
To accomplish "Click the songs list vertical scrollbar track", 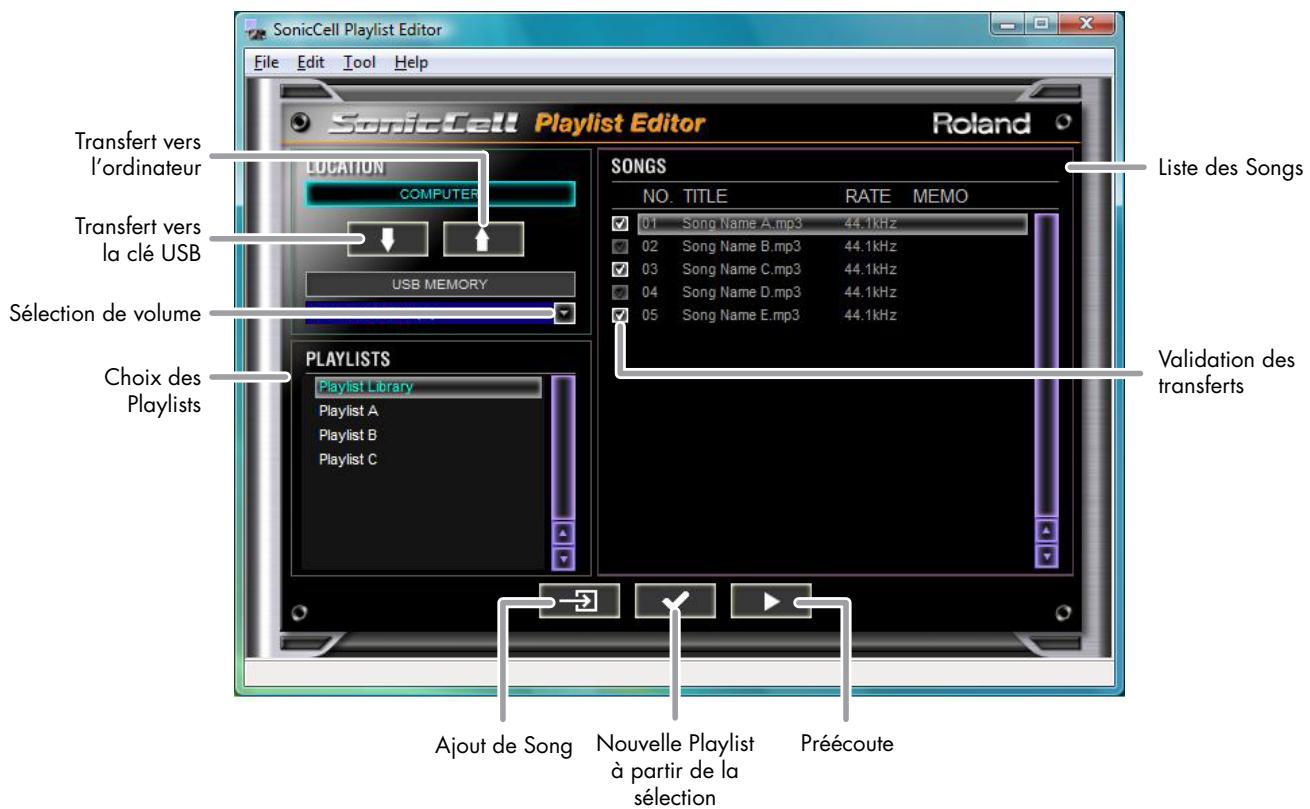I will [1046, 366].
